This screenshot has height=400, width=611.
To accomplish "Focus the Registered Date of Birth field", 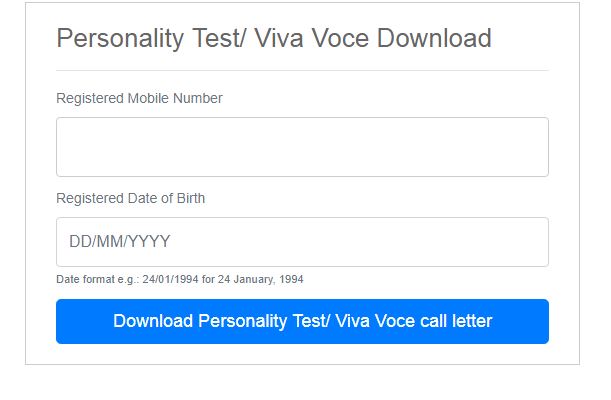I will (x=302, y=242).
